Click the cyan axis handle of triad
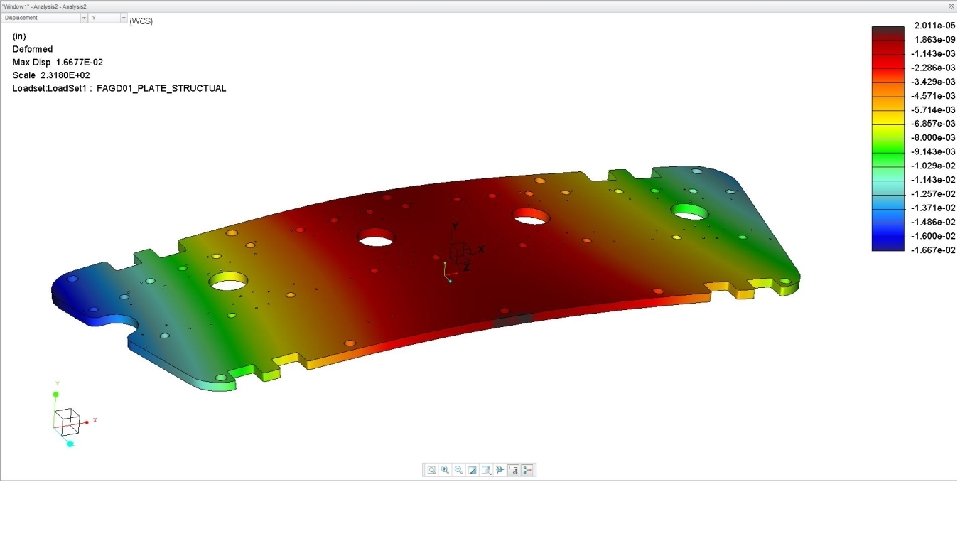The height and width of the screenshot is (540, 960). (x=70, y=443)
